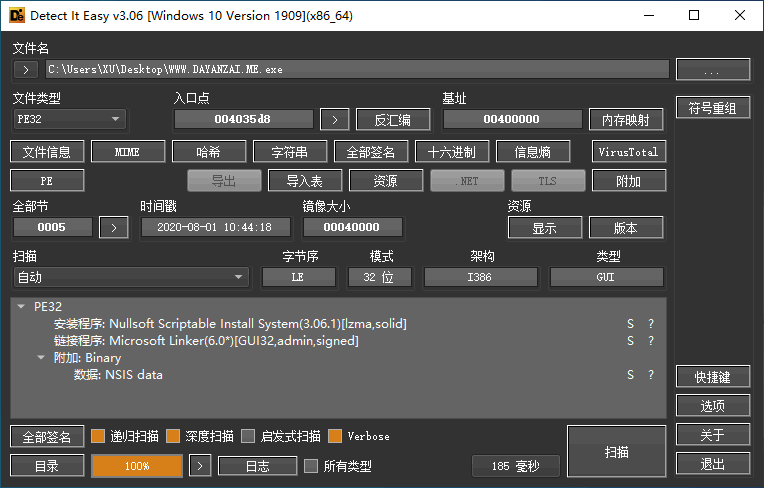Click 全部签名 button in top row
Screen dimensions: 764x488
(370, 152)
